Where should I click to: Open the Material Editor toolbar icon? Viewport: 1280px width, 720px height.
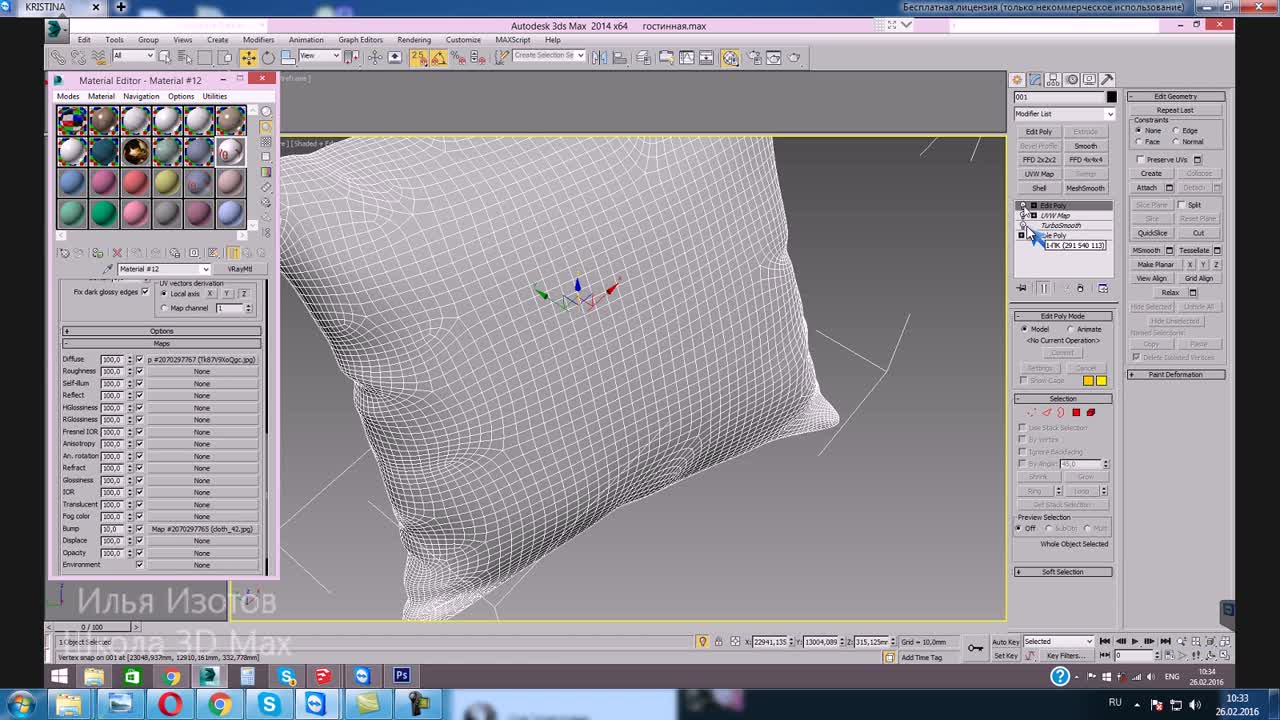coord(731,57)
